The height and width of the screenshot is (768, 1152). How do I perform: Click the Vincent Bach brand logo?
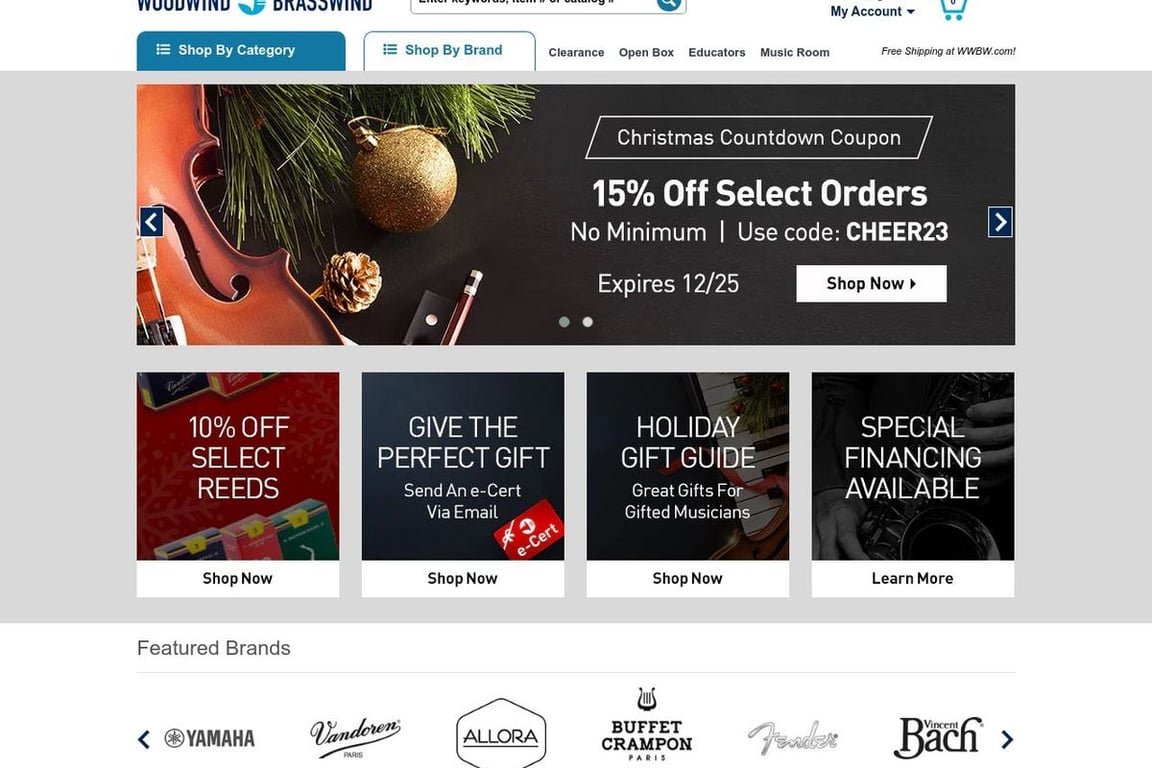click(938, 738)
